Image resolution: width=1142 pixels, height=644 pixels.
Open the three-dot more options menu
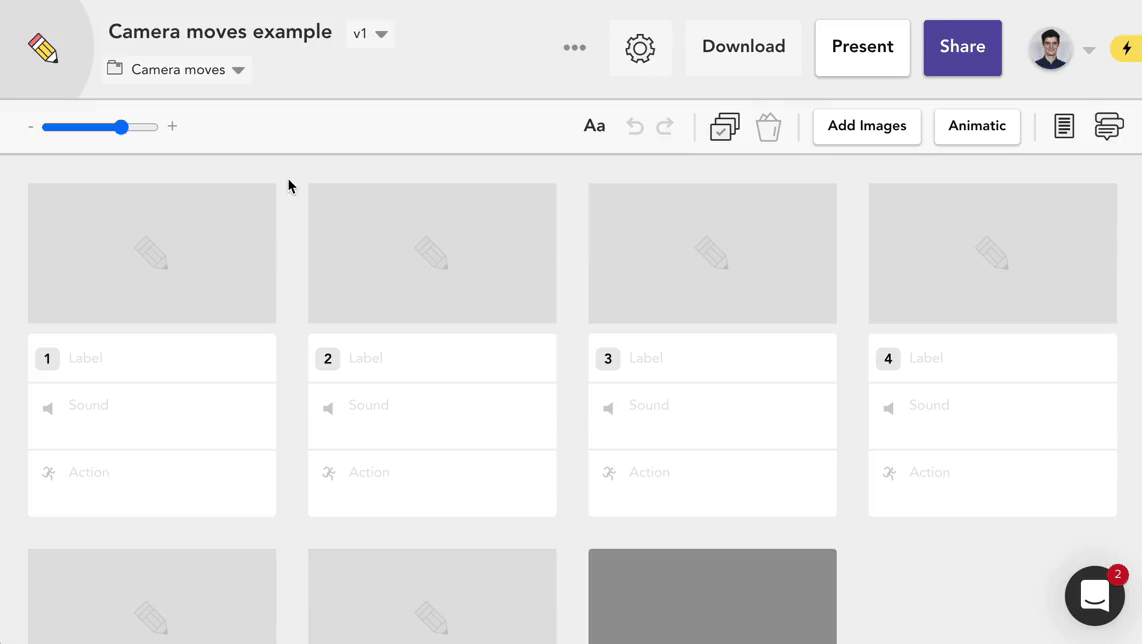(574, 48)
